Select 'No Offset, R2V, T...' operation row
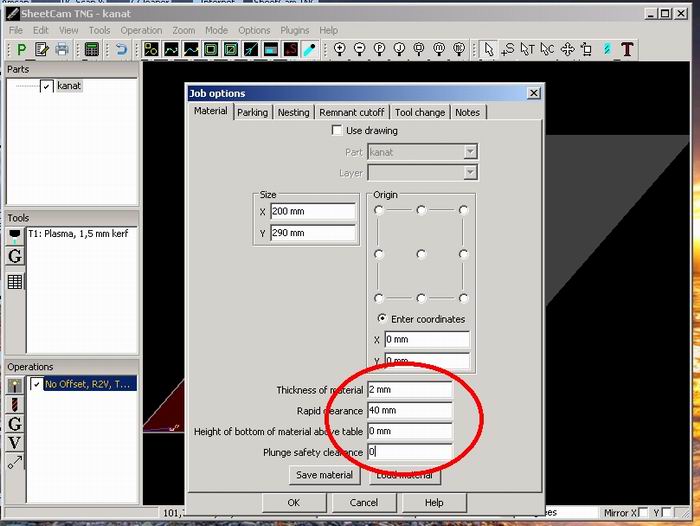This screenshot has width=700, height=526. click(x=90, y=384)
